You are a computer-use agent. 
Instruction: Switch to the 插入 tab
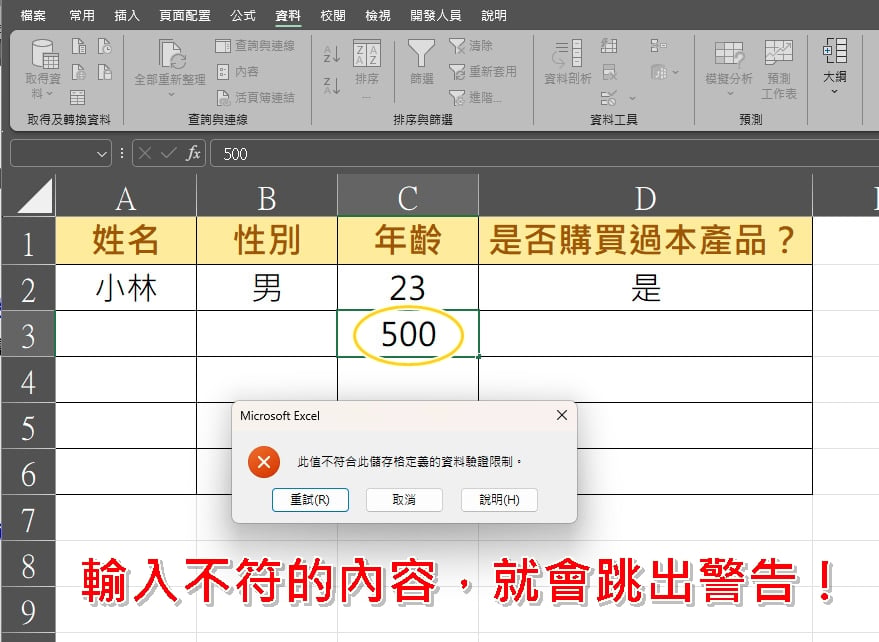click(127, 15)
